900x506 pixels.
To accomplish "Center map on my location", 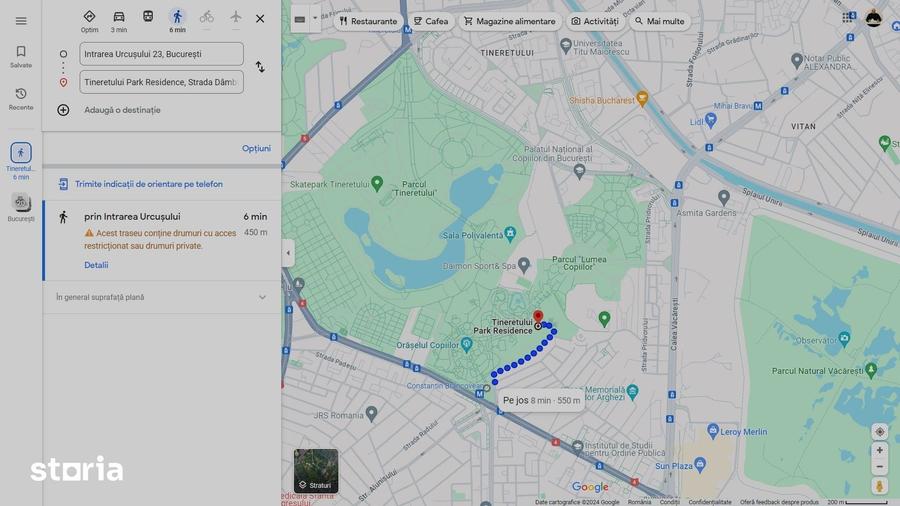I will [879, 431].
